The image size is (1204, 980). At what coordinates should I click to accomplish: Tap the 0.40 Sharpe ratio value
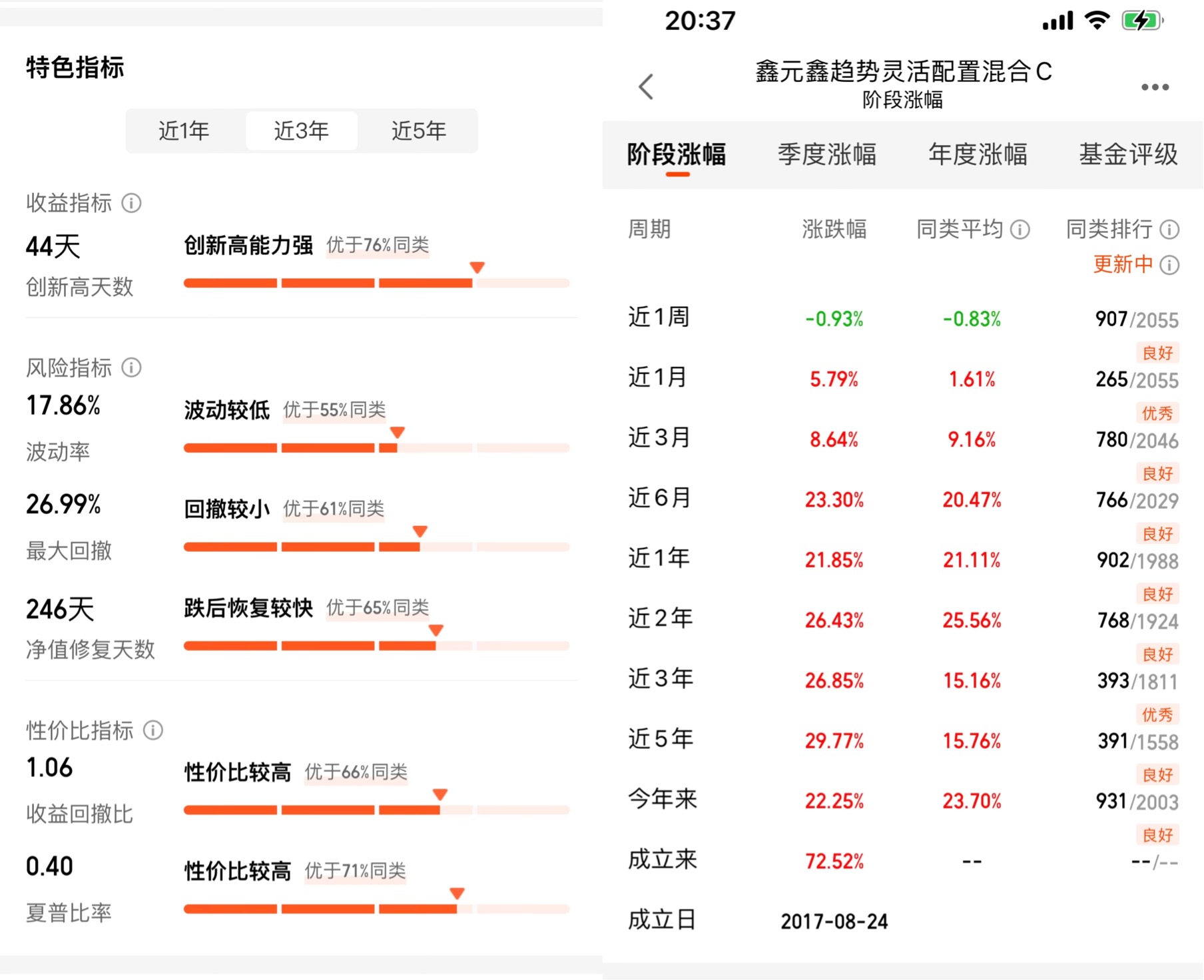tap(49, 866)
